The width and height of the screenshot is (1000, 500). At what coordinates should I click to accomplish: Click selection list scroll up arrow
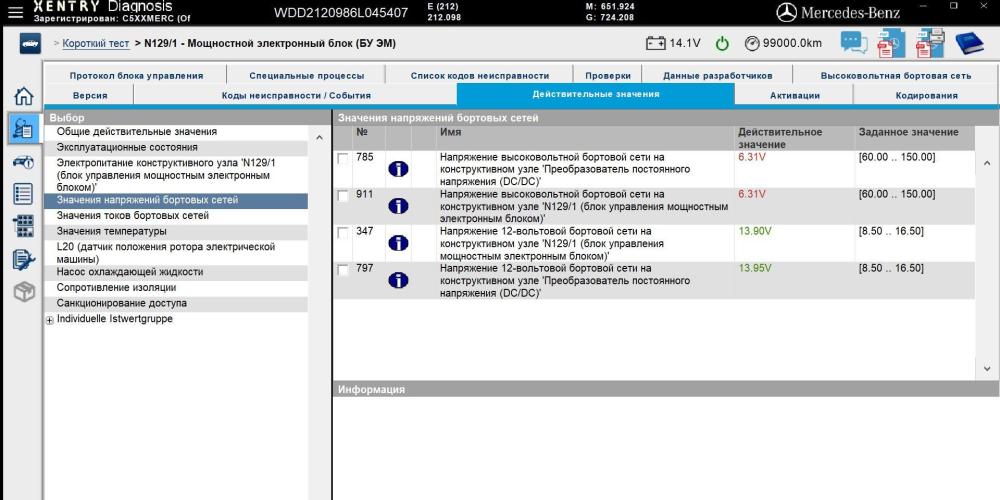point(320,137)
